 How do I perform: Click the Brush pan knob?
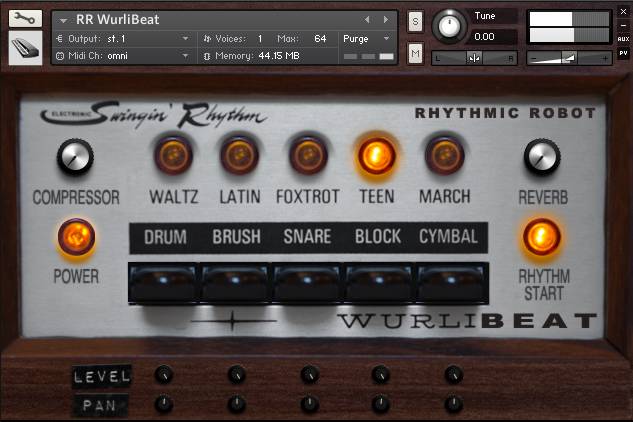[x=237, y=404]
